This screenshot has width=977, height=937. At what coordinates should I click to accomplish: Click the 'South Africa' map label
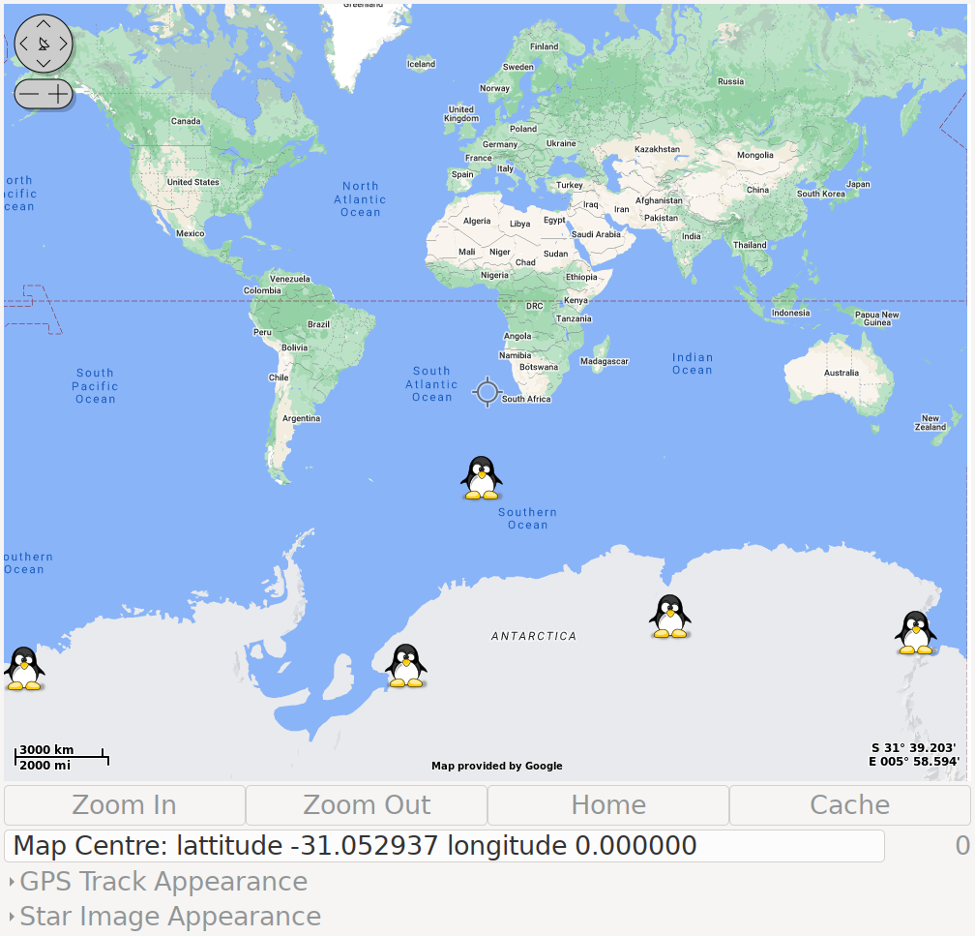527,399
